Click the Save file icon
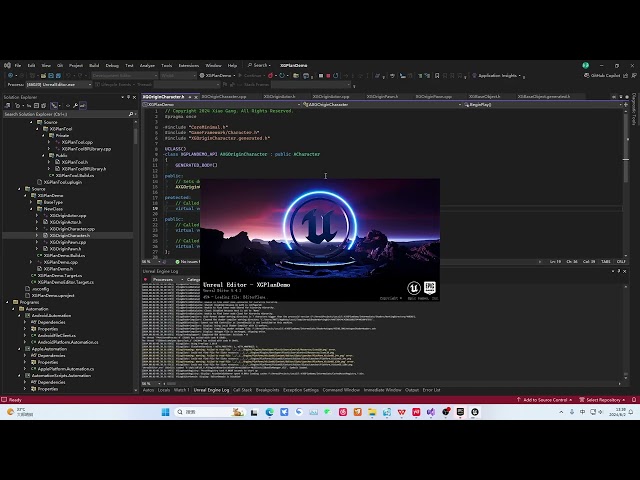The width and height of the screenshot is (640, 480). (51, 76)
